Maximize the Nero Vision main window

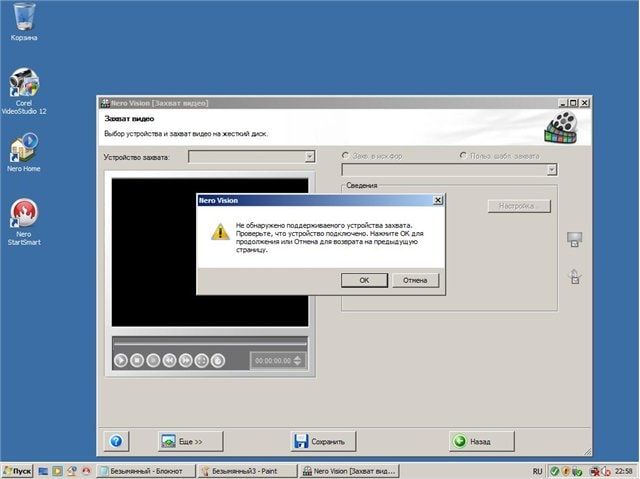tap(573, 103)
